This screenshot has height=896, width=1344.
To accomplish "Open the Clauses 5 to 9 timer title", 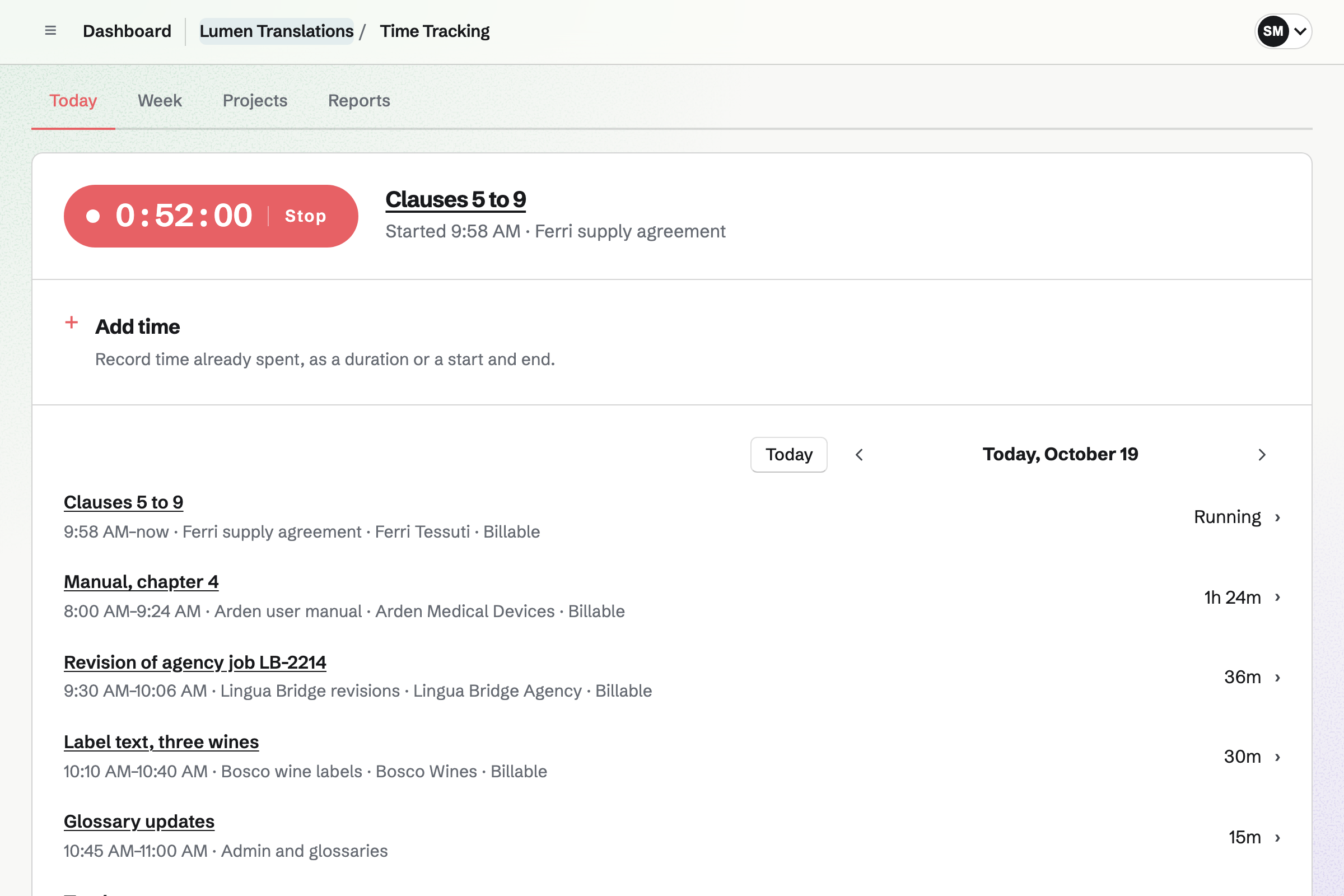I will [x=455, y=199].
